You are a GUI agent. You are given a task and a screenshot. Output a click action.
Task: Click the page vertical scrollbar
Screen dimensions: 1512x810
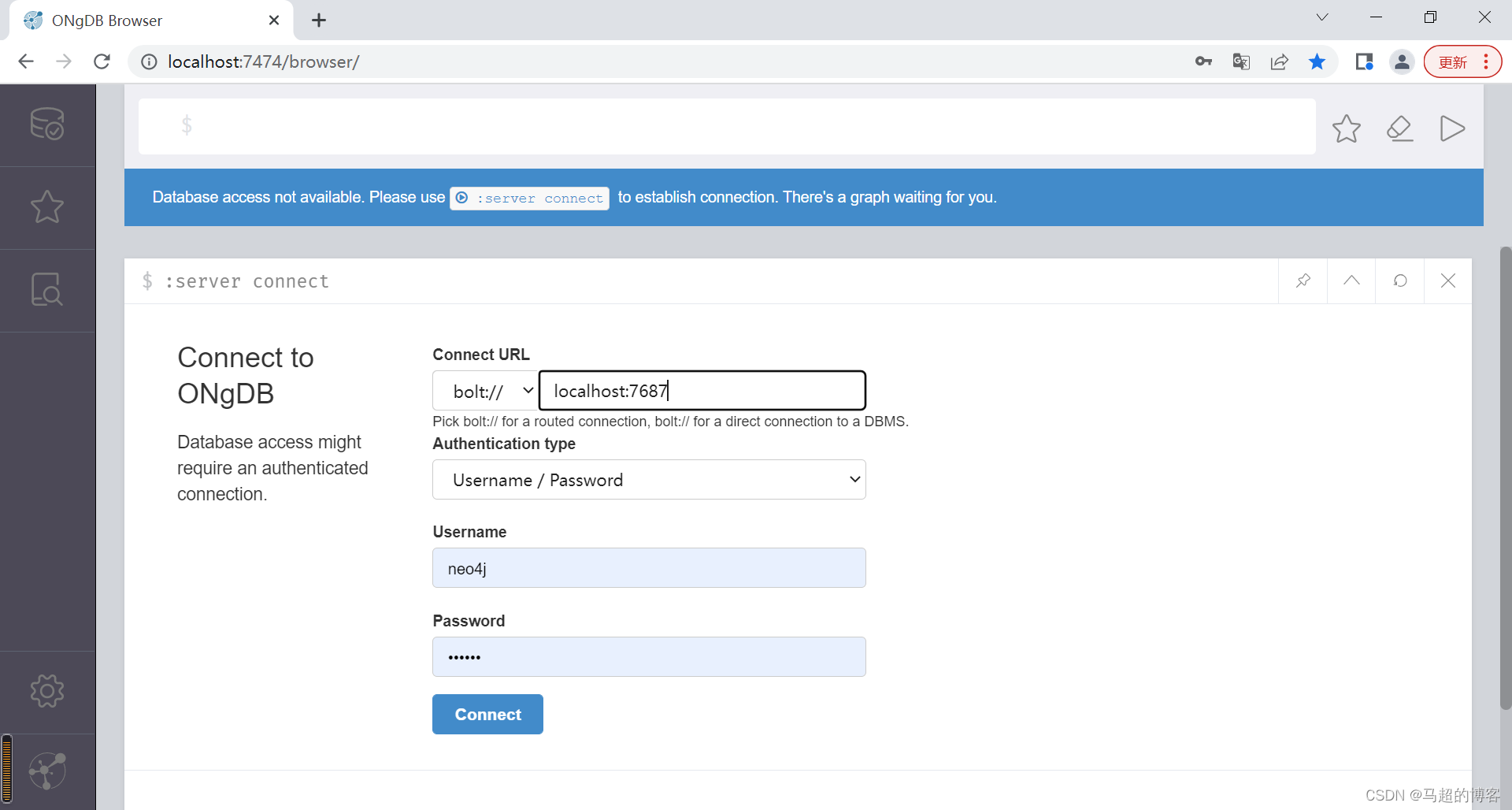[x=1506, y=478]
